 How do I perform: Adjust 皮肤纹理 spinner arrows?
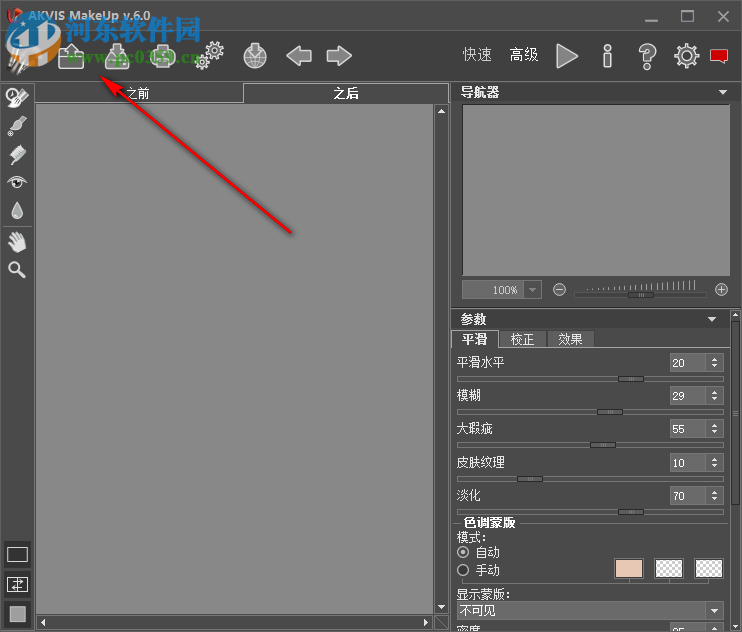coord(714,463)
